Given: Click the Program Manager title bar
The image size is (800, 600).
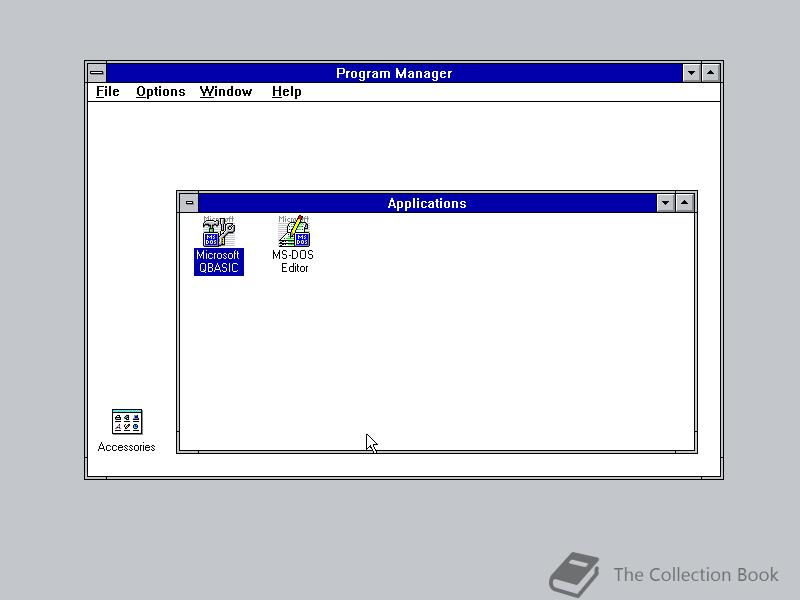Looking at the screenshot, I should point(394,73).
